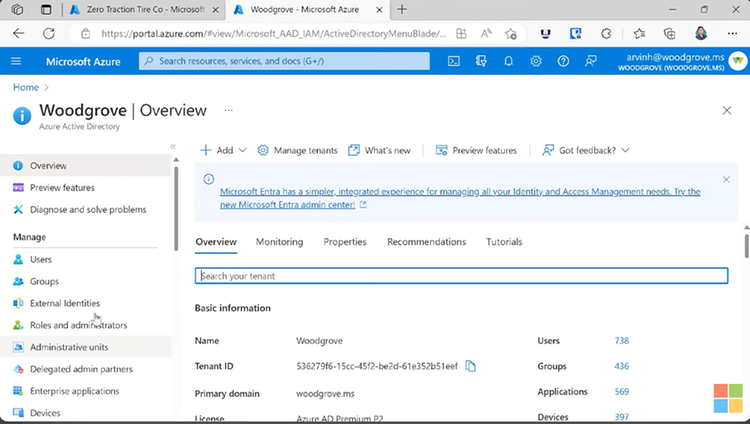Open Roles and administrators
Image resolution: width=750 pixels, height=424 pixels.
pos(86,325)
